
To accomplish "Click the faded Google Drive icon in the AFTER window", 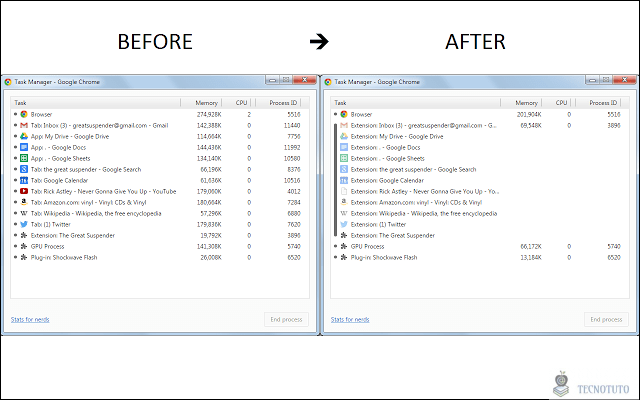I will 344,136.
